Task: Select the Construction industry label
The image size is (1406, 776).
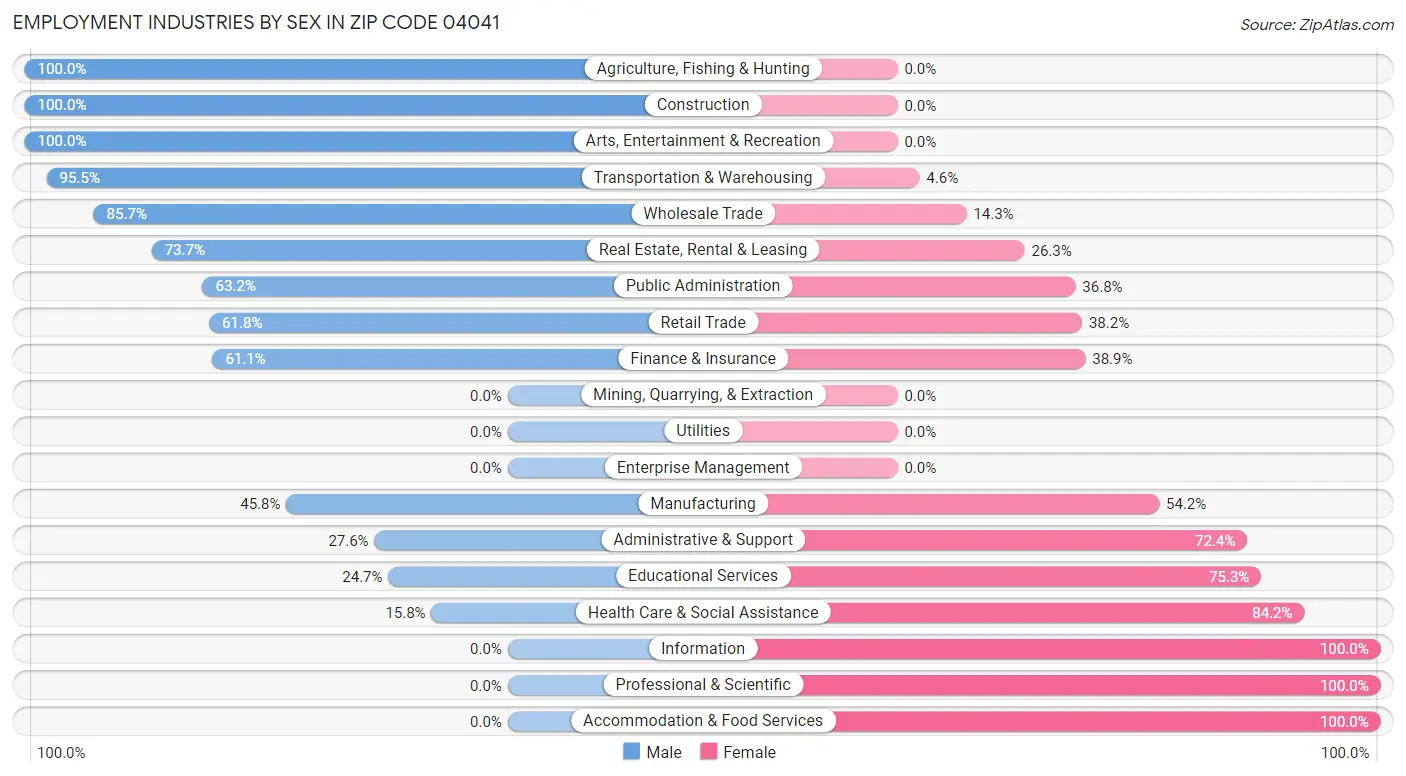Action: (x=703, y=105)
